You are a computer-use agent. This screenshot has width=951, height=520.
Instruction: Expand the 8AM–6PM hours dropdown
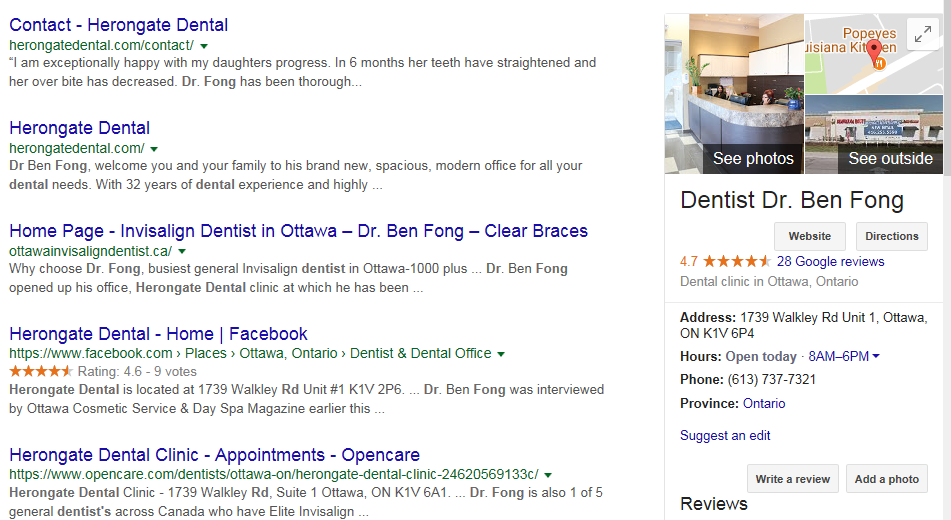[x=876, y=357]
